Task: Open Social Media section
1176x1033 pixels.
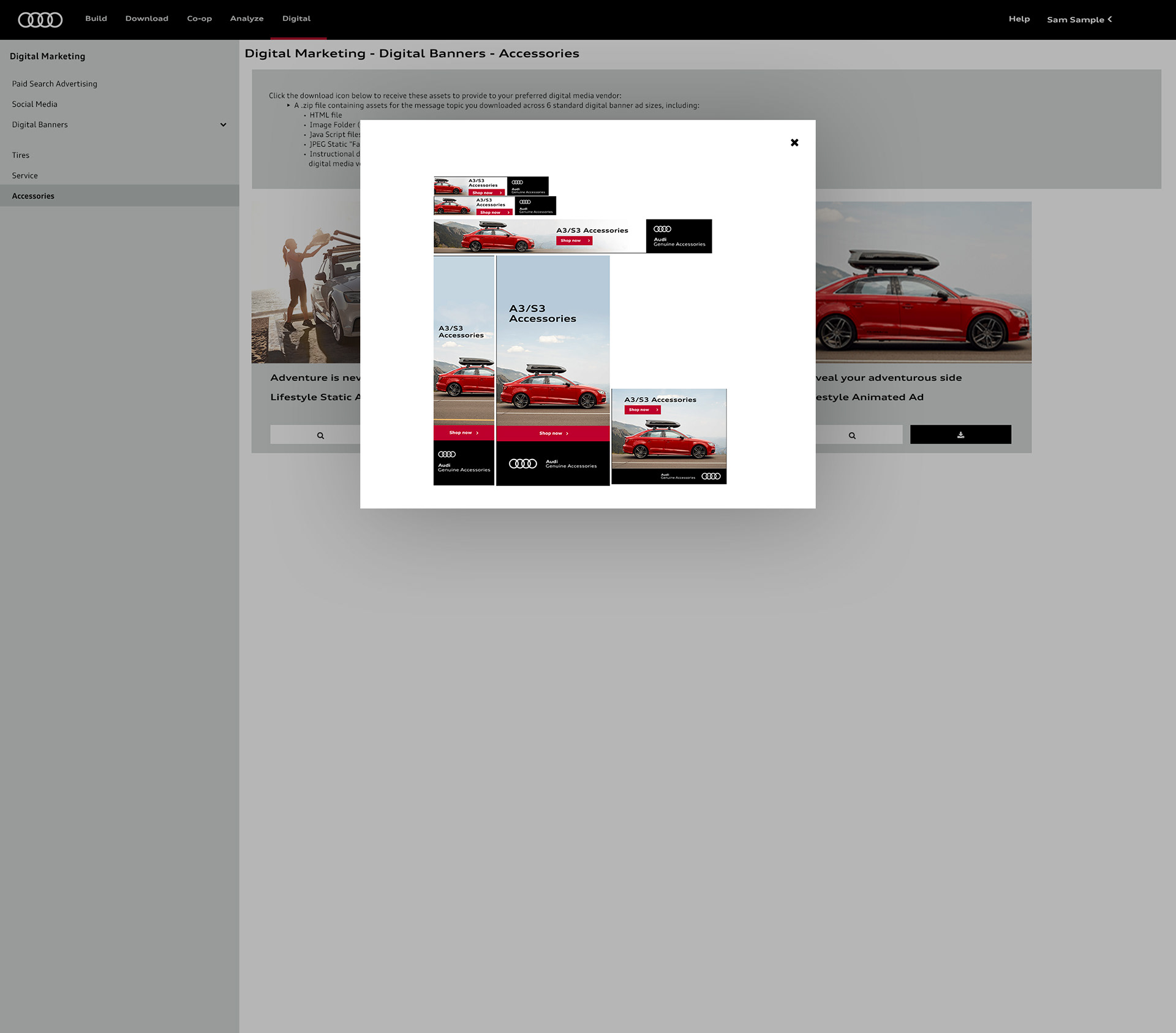Action: (34, 104)
